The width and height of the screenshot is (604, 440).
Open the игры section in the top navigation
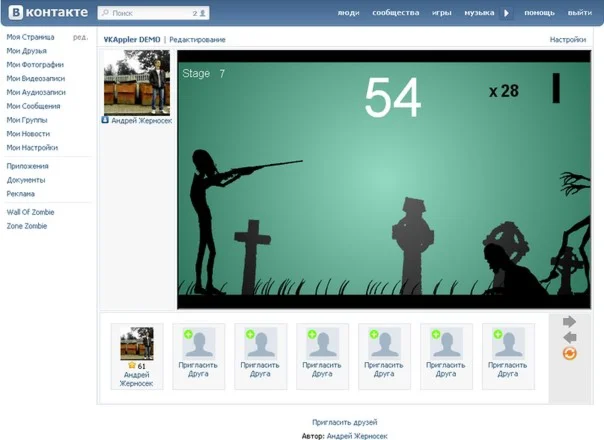click(x=440, y=13)
